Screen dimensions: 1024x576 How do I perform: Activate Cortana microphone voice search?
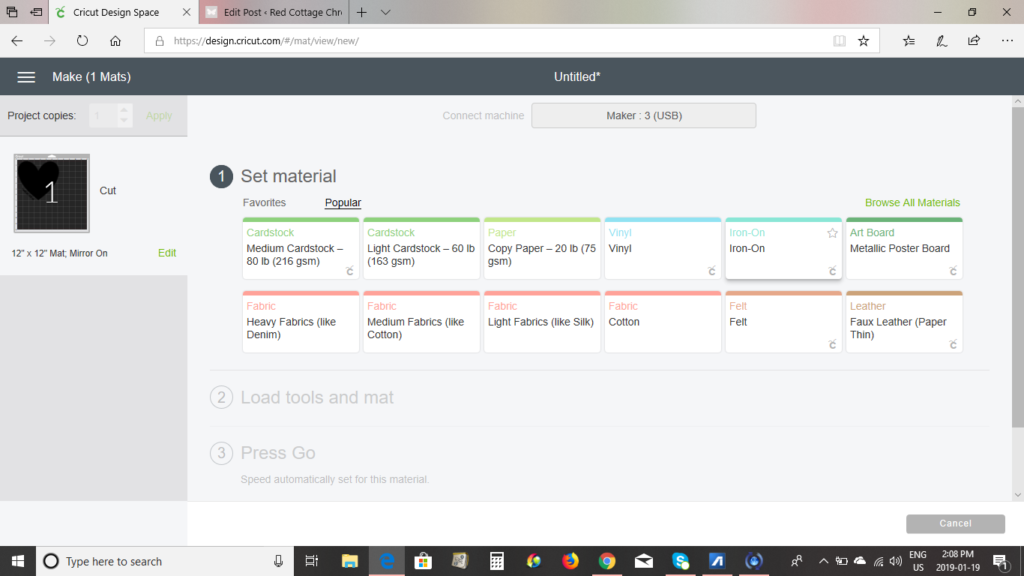coord(278,561)
